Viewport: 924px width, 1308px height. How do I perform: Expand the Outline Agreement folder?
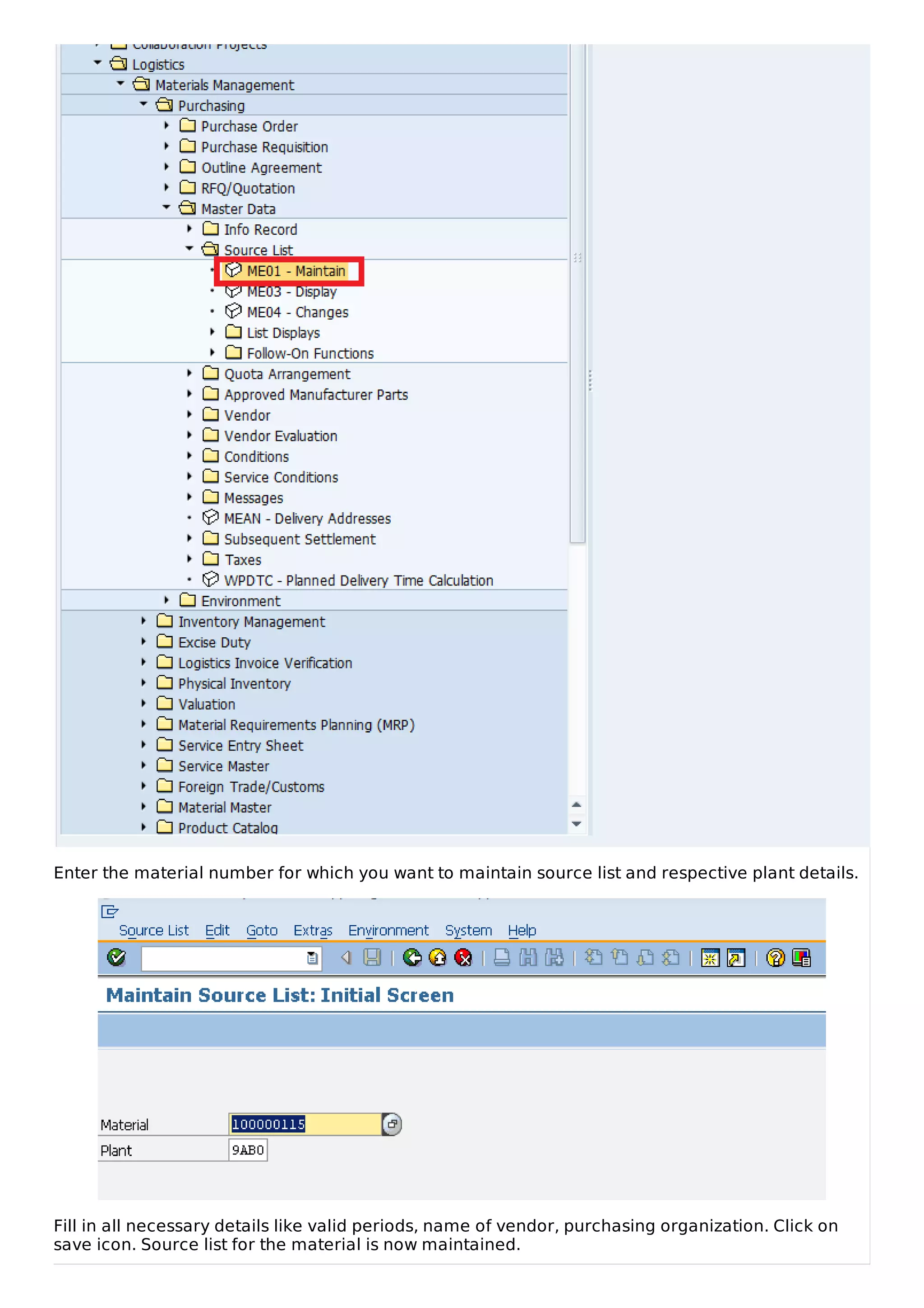[x=166, y=167]
